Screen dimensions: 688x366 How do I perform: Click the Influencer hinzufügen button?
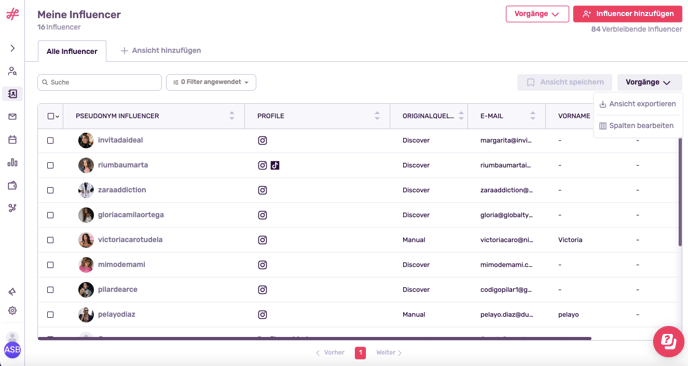tap(627, 14)
